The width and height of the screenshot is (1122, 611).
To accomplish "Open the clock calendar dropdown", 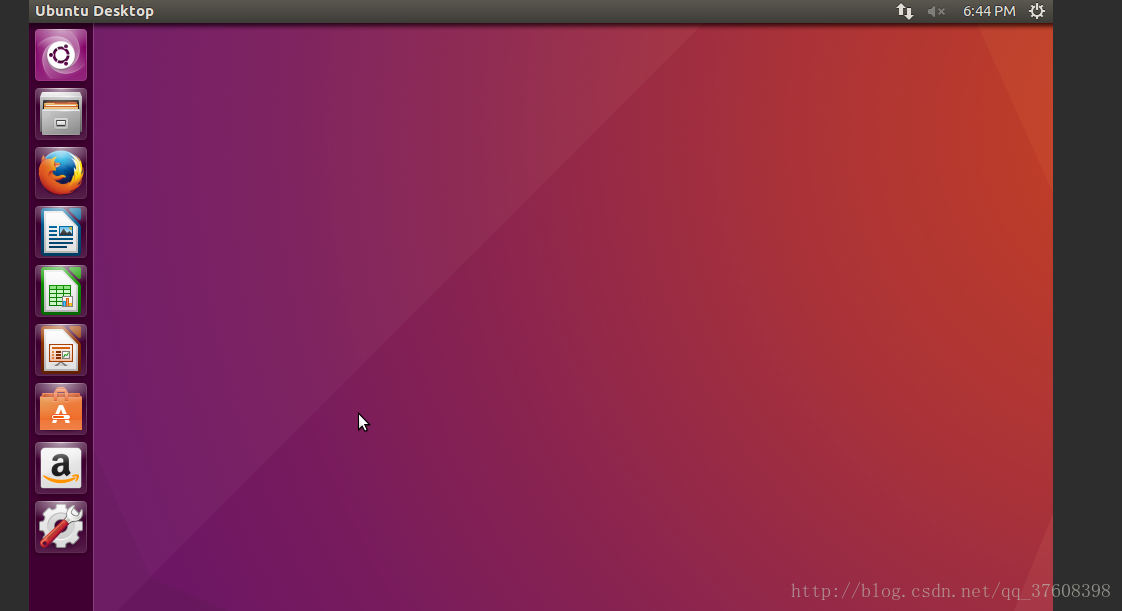I will (988, 11).
